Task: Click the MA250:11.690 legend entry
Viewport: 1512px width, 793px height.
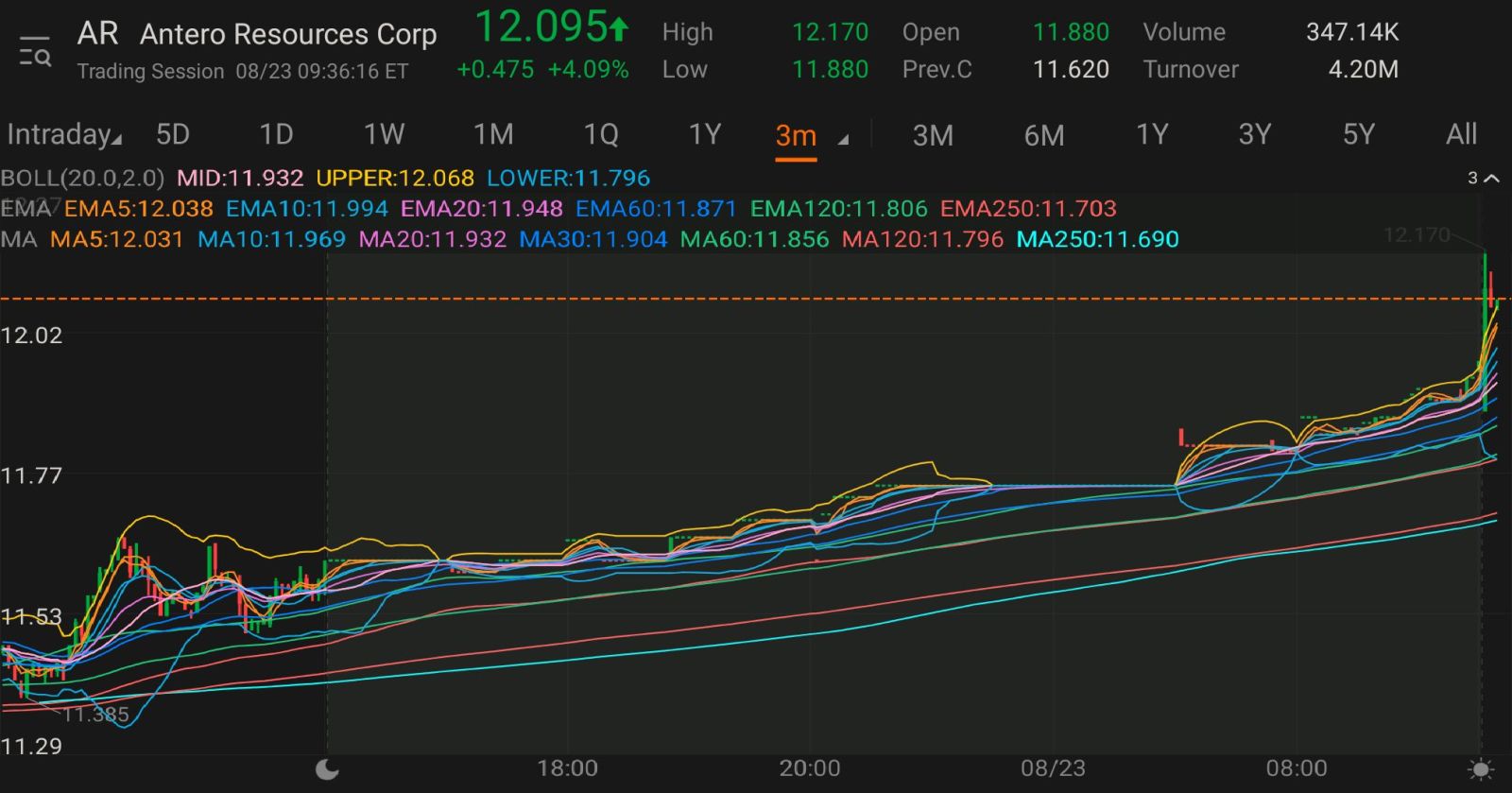Action: pos(1098,239)
